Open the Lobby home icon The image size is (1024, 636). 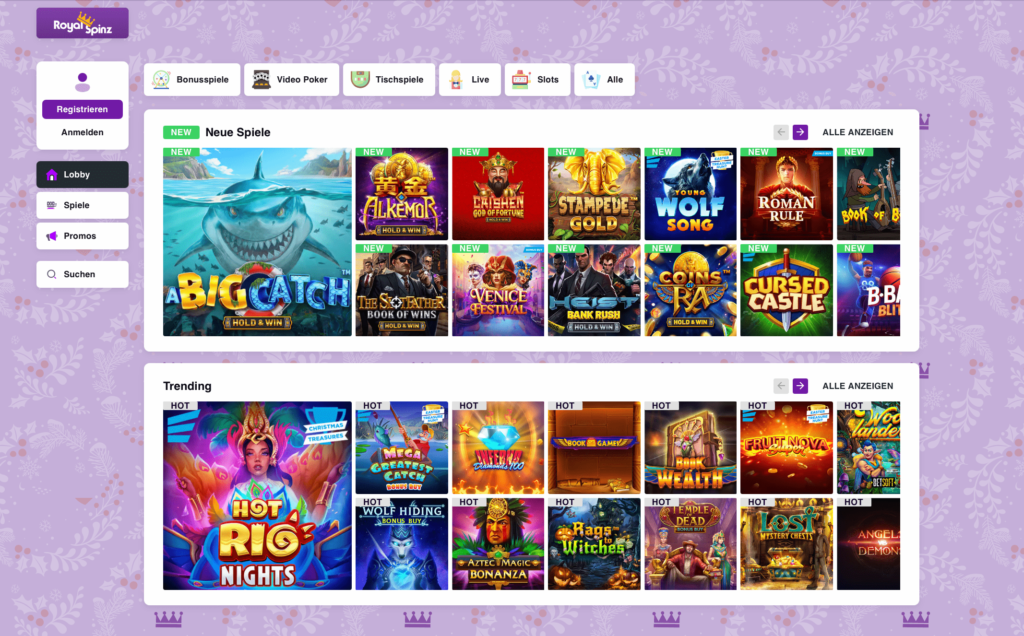(x=52, y=174)
